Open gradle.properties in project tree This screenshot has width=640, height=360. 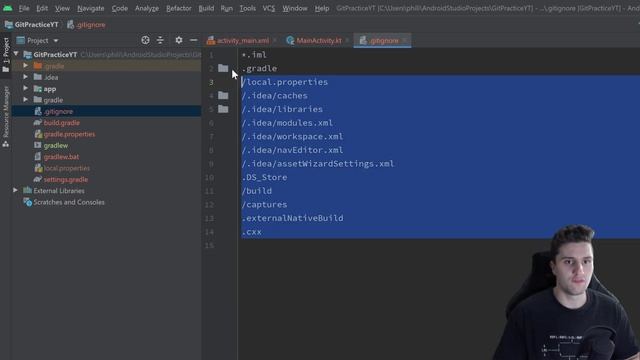[69, 134]
